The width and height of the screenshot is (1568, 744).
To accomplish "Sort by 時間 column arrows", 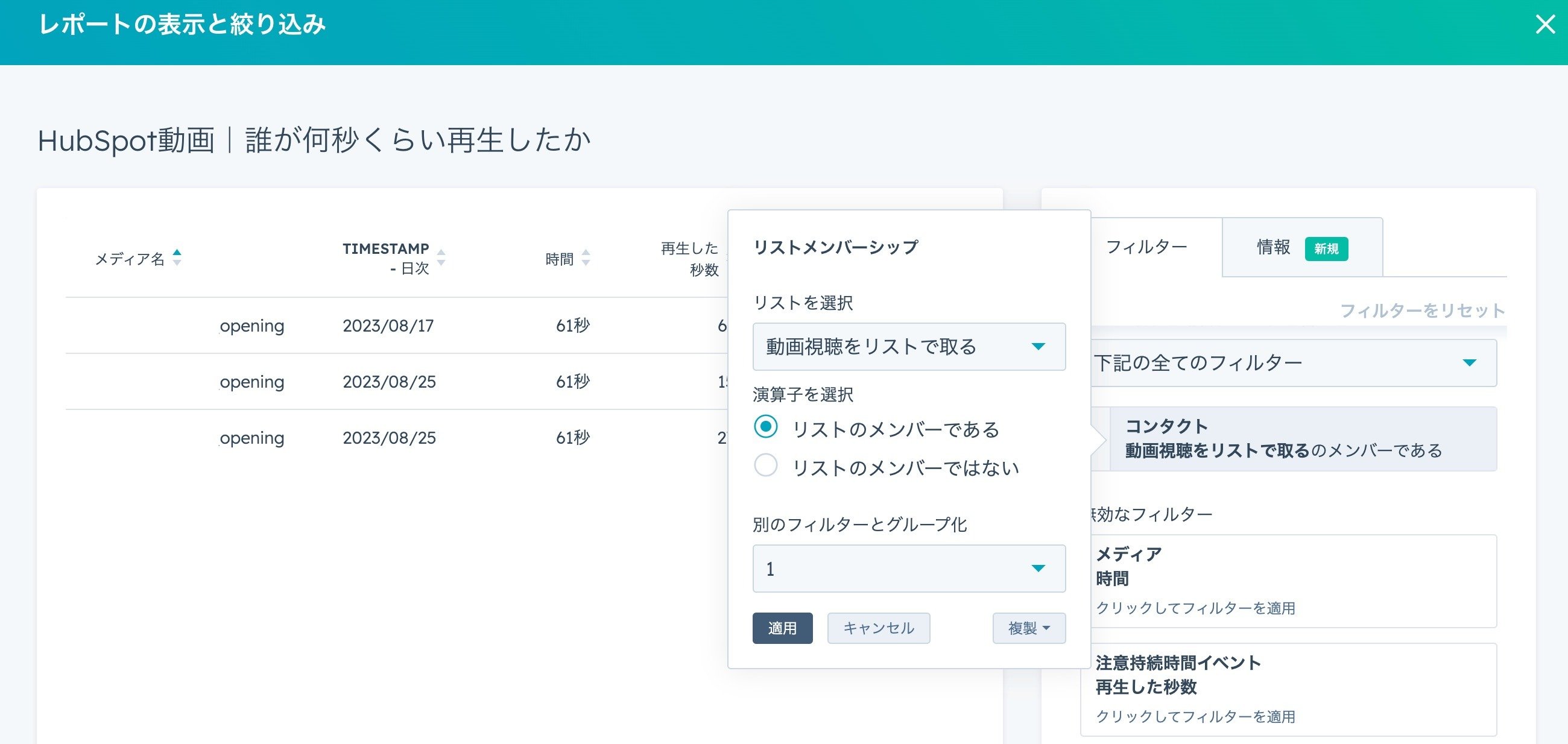I will click(586, 258).
